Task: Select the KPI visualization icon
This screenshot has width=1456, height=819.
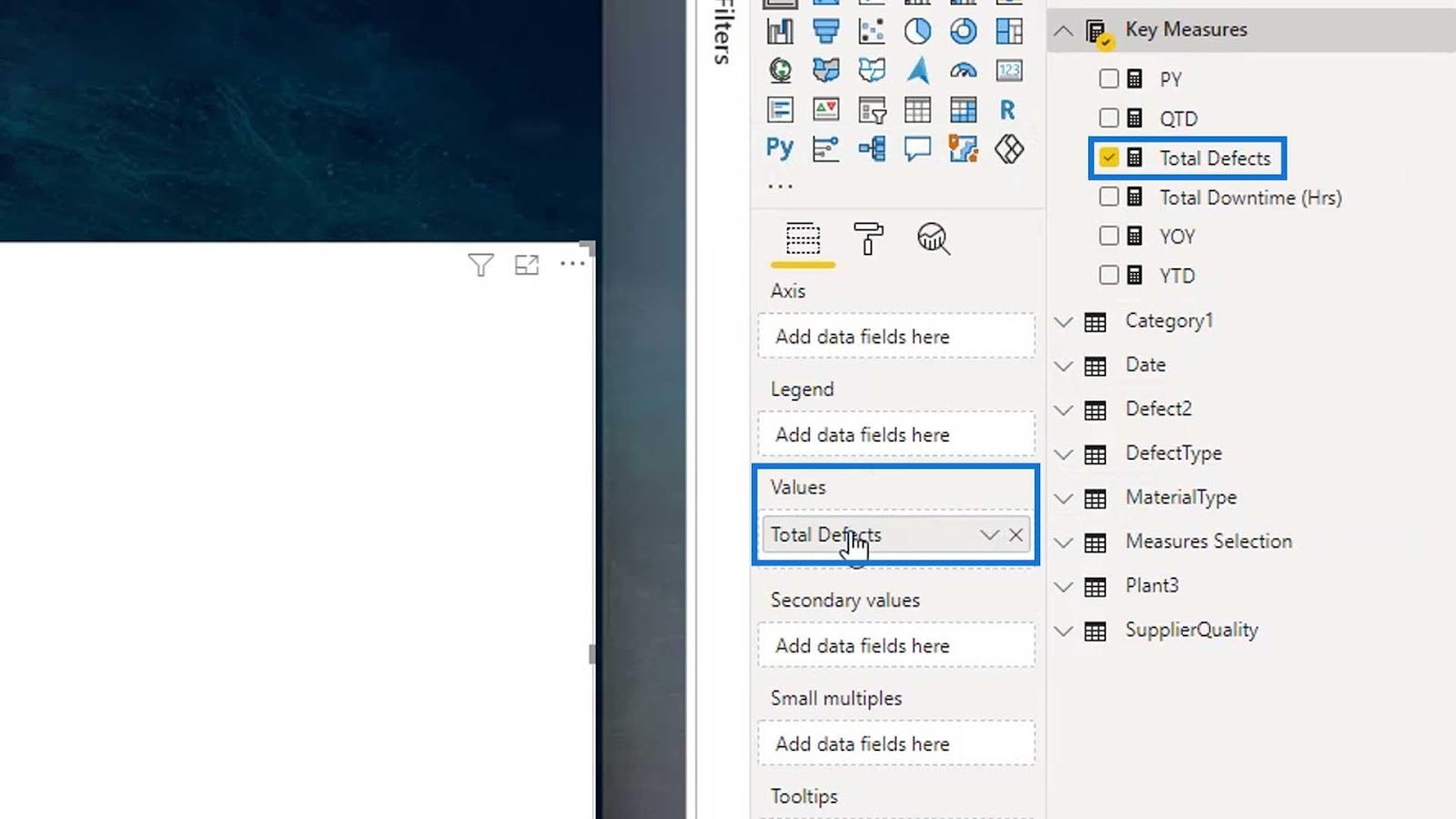Action: click(x=825, y=109)
